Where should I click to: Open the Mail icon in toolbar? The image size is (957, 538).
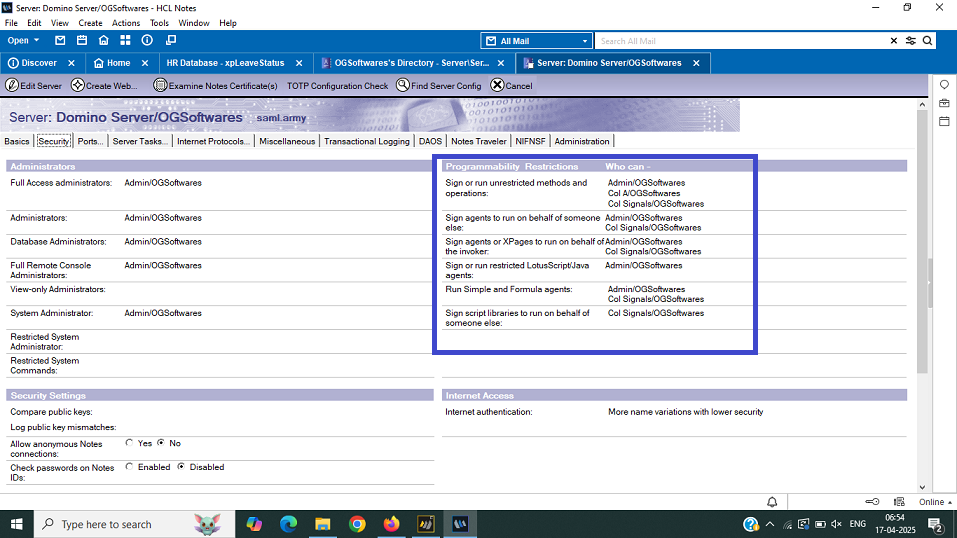tap(60, 40)
